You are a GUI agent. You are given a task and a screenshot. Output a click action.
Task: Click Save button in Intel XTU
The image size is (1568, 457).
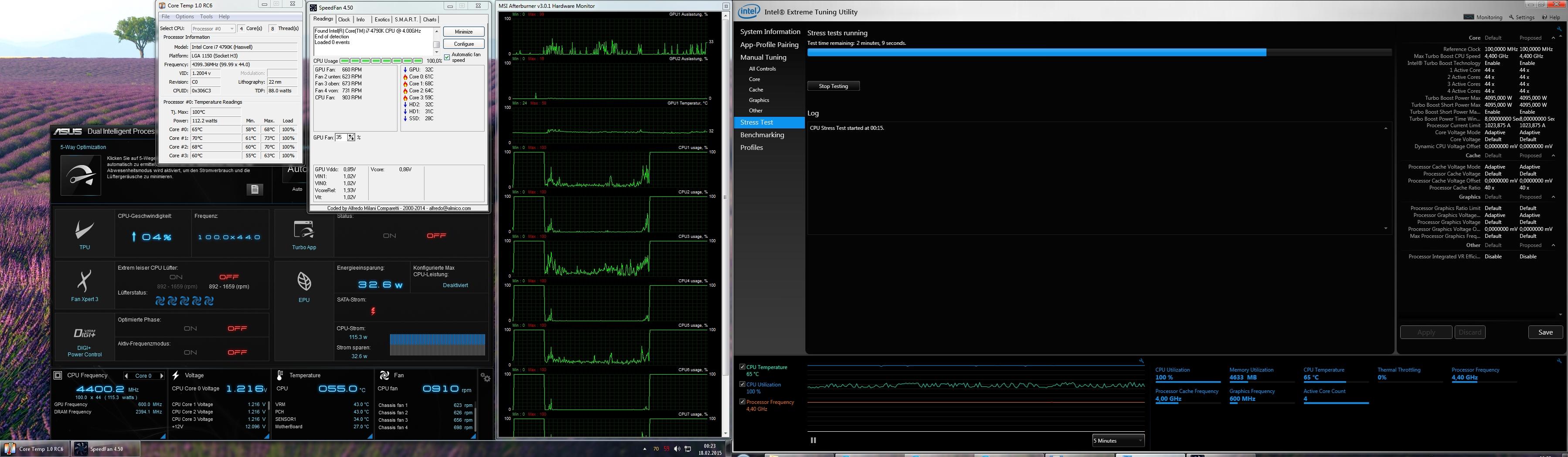click(1545, 332)
